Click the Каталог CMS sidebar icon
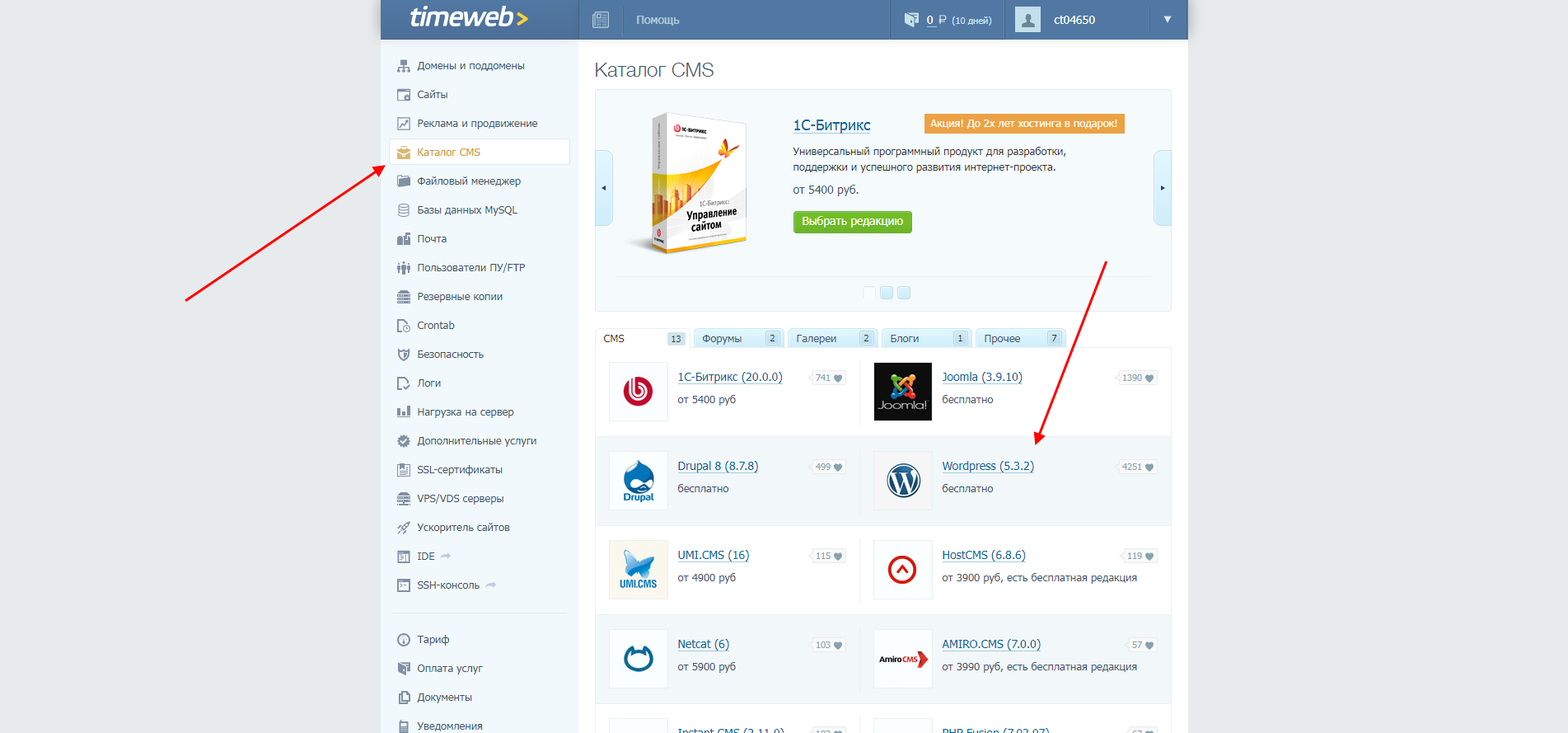The image size is (1568, 733). pyautogui.click(x=404, y=153)
